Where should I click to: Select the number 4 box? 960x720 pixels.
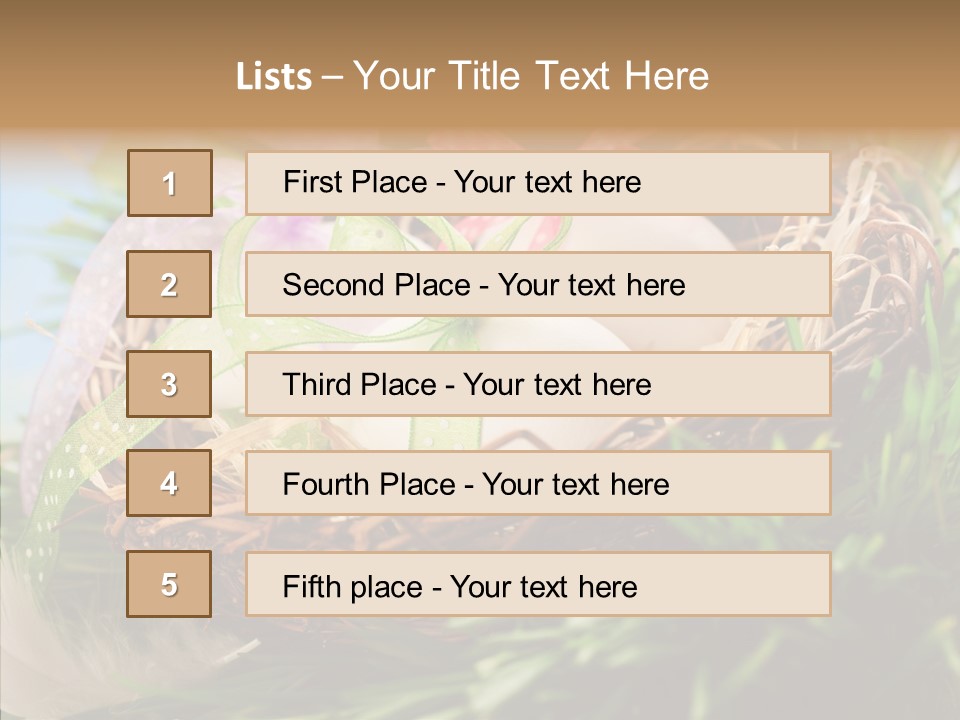pyautogui.click(x=169, y=483)
